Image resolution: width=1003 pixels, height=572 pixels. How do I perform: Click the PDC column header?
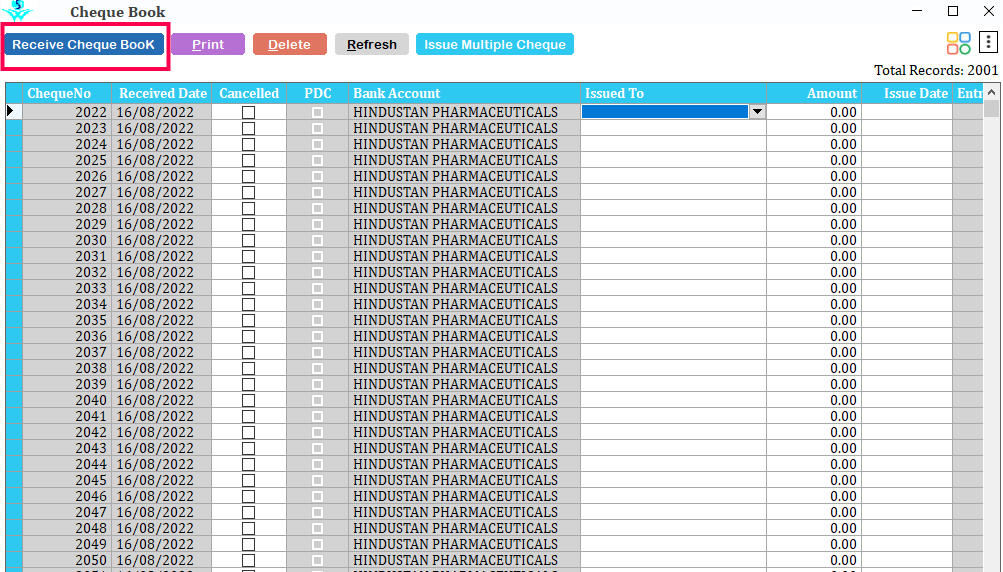click(x=317, y=93)
